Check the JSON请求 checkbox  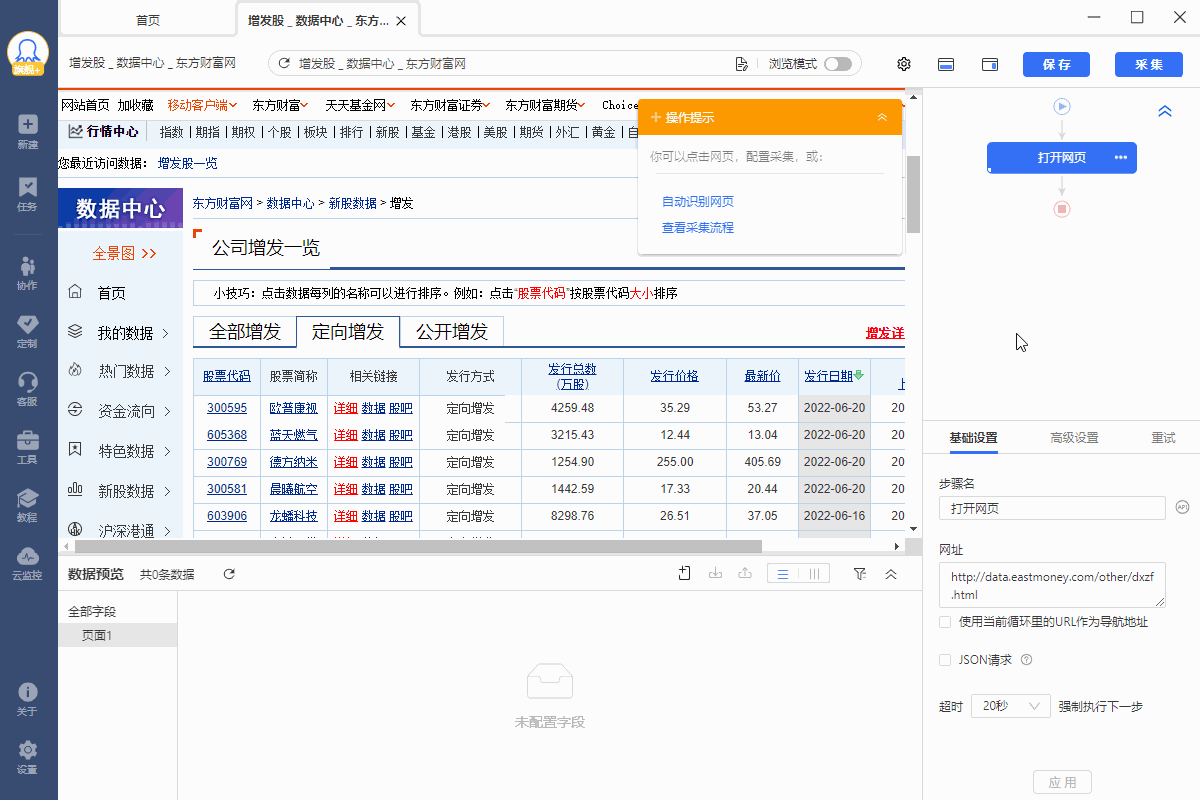click(945, 660)
